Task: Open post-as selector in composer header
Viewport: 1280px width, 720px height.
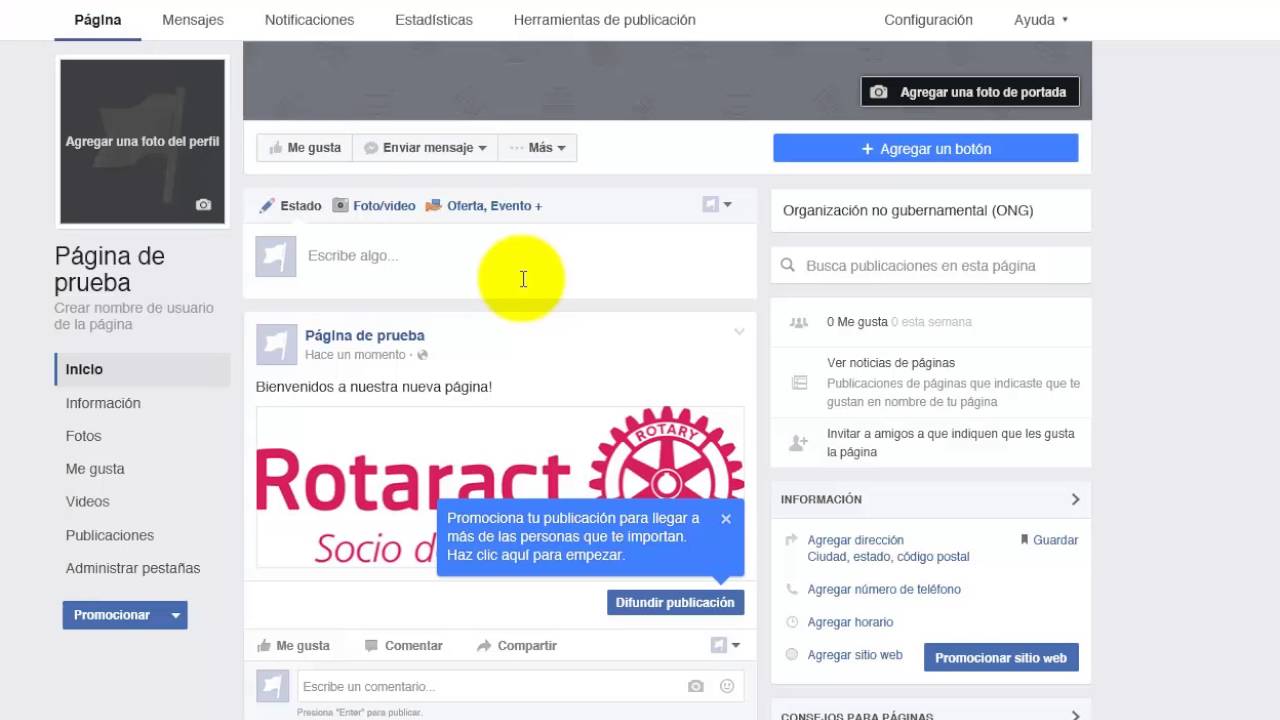Action: tap(717, 204)
